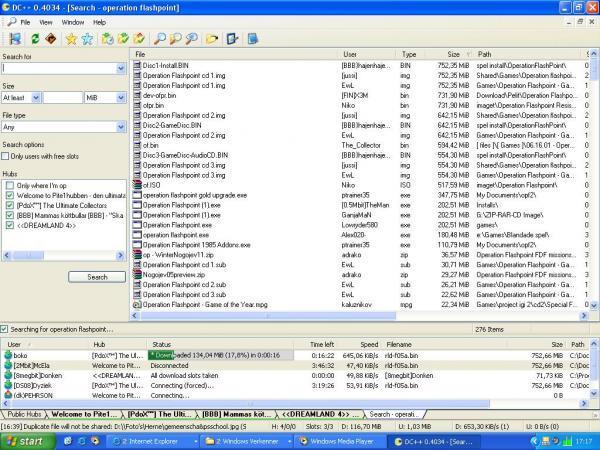Viewport: 600px width, 450px height.
Task: Select the dev-ofpr.bin result row
Action: click(358, 95)
